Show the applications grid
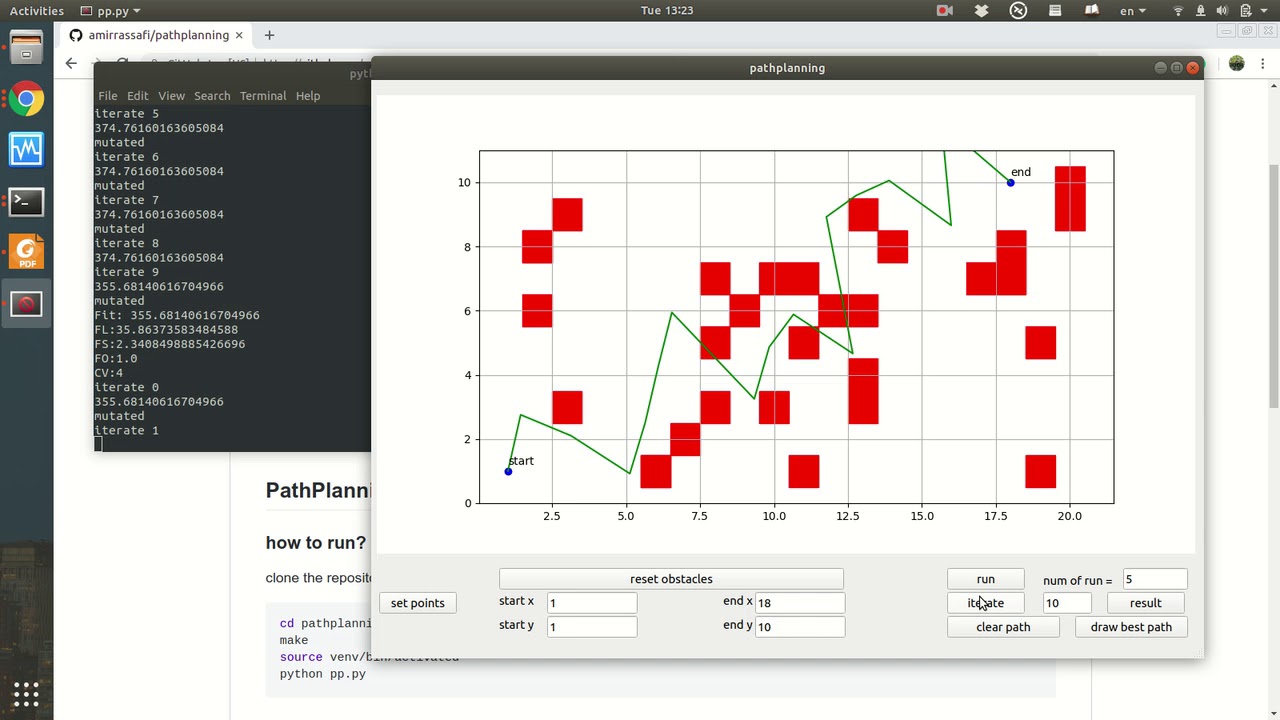Image resolution: width=1280 pixels, height=720 pixels. coord(26,693)
